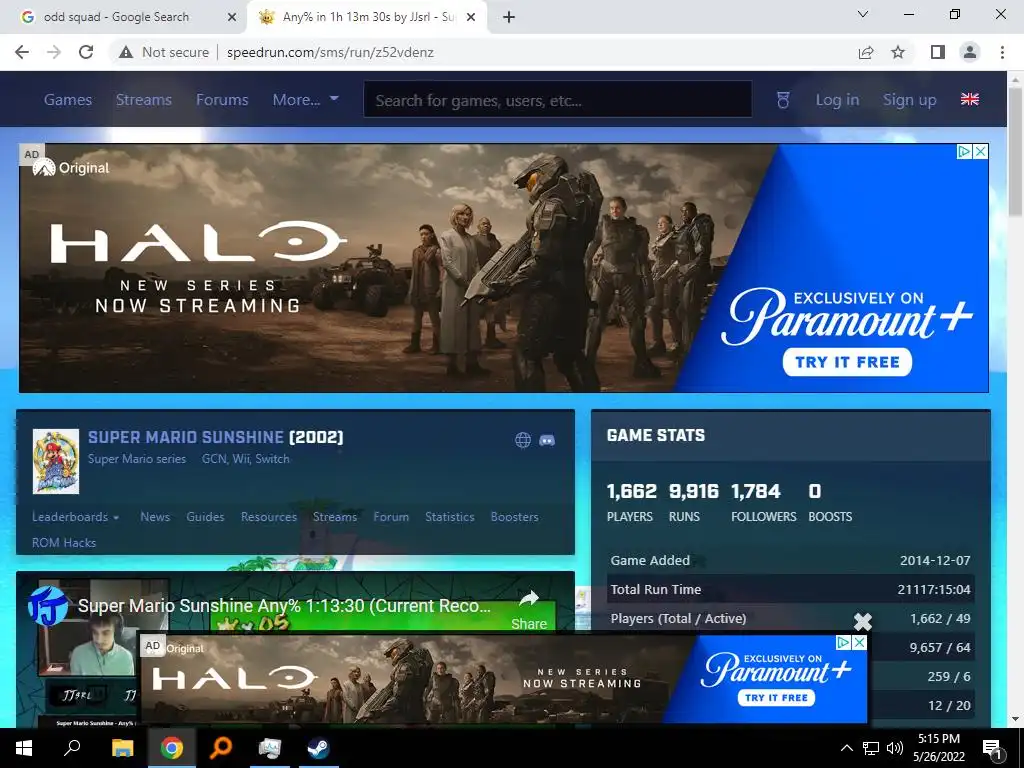
Task: Close the top Halo banner ad
Action: click(980, 152)
